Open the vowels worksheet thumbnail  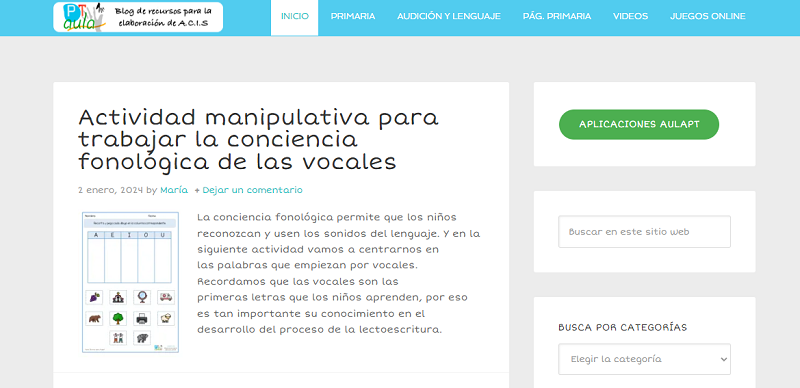click(131, 282)
